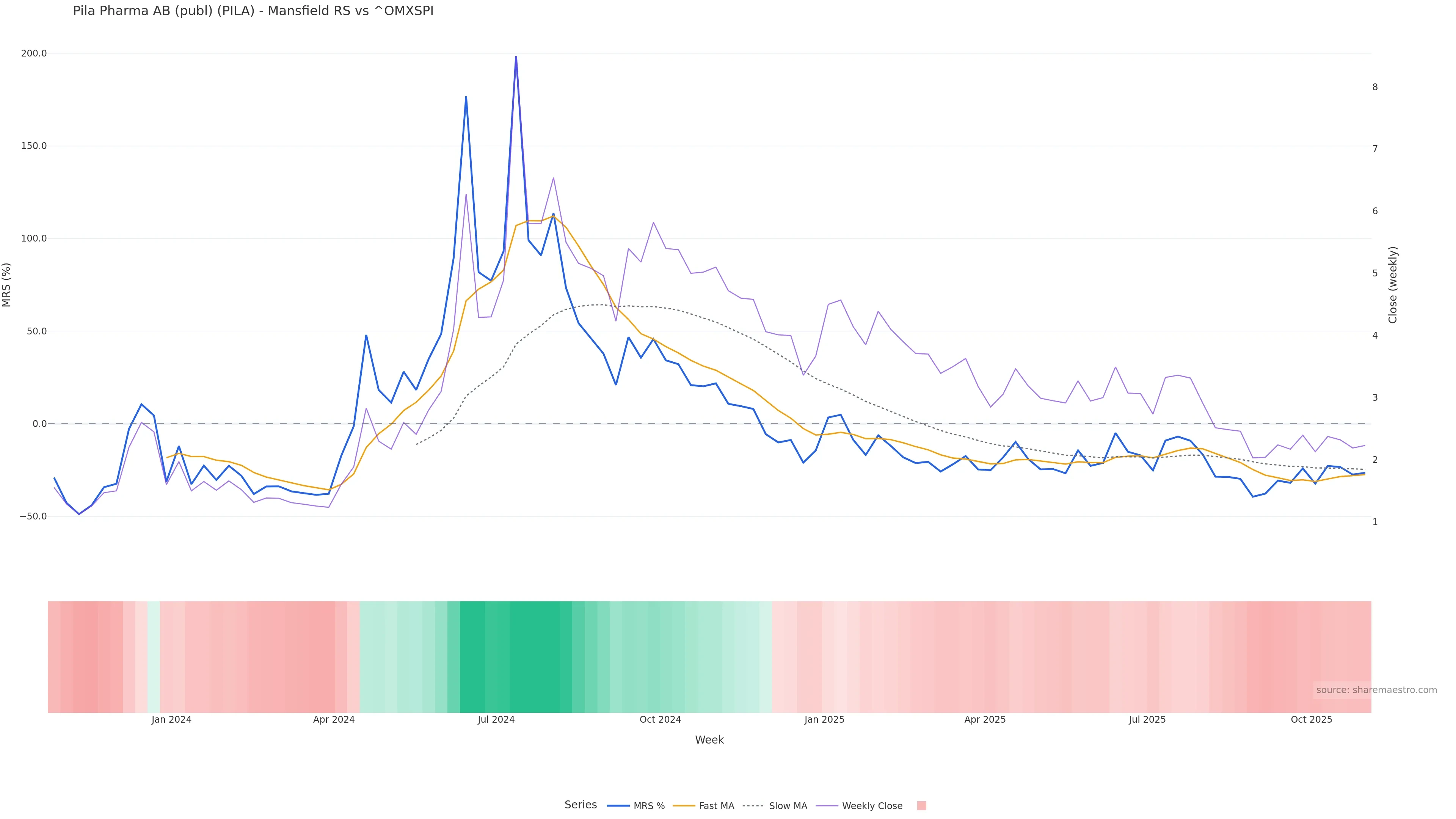Click the purple Weekly Close line icon in legend
This screenshot has height=819, width=1456.
[x=827, y=806]
